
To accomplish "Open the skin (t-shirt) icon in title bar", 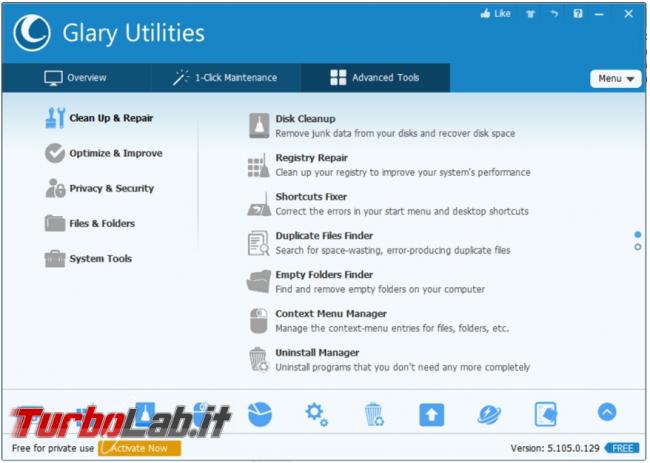I will point(530,14).
